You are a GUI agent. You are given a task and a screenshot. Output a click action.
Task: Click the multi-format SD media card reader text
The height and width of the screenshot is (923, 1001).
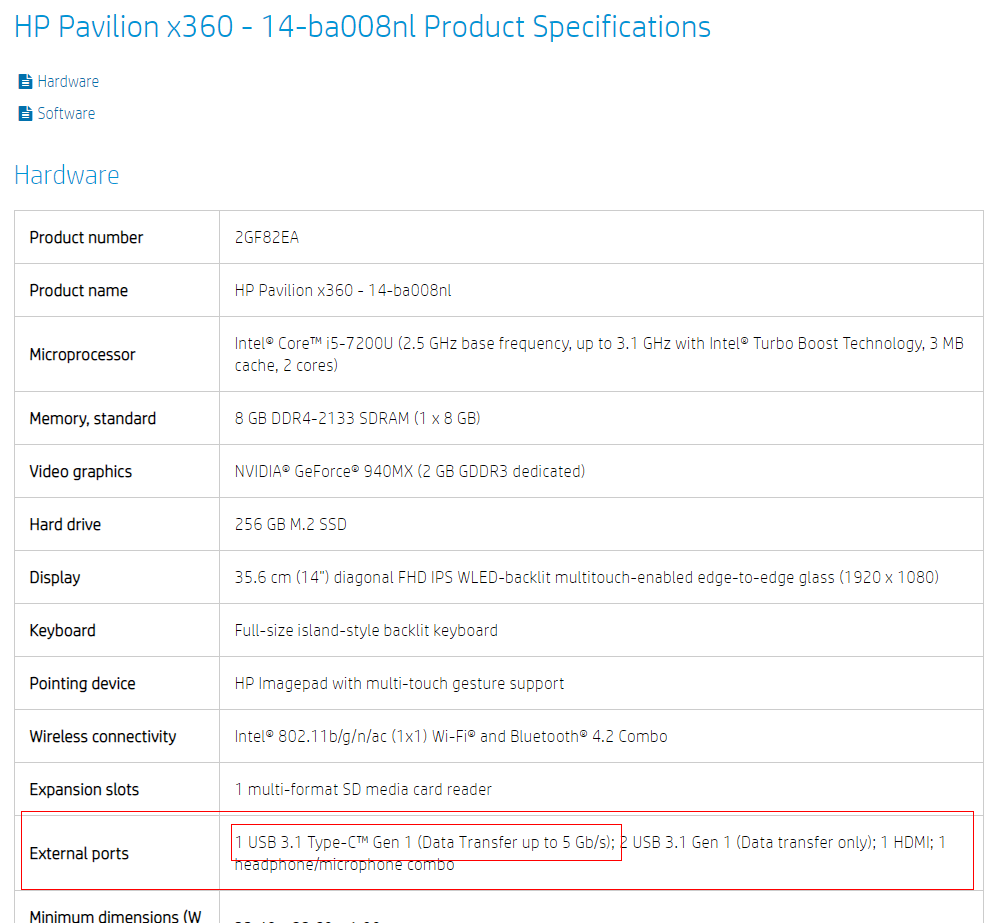coord(363,789)
